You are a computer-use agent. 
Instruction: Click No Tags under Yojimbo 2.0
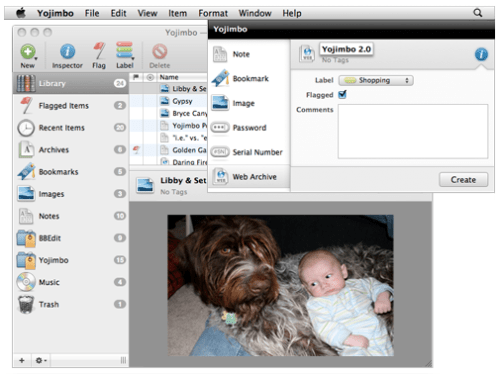click(335, 60)
